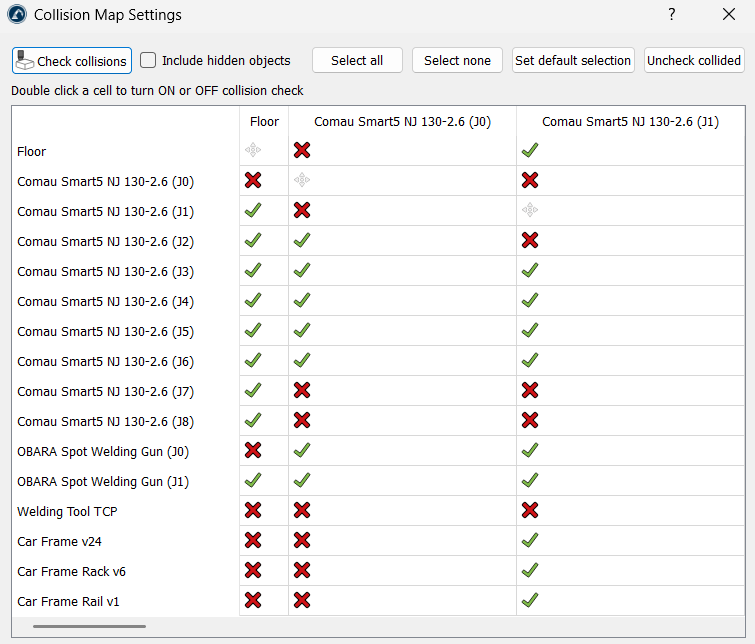This screenshot has width=755, height=644.
Task: Click the Select none button
Action: pos(457,60)
